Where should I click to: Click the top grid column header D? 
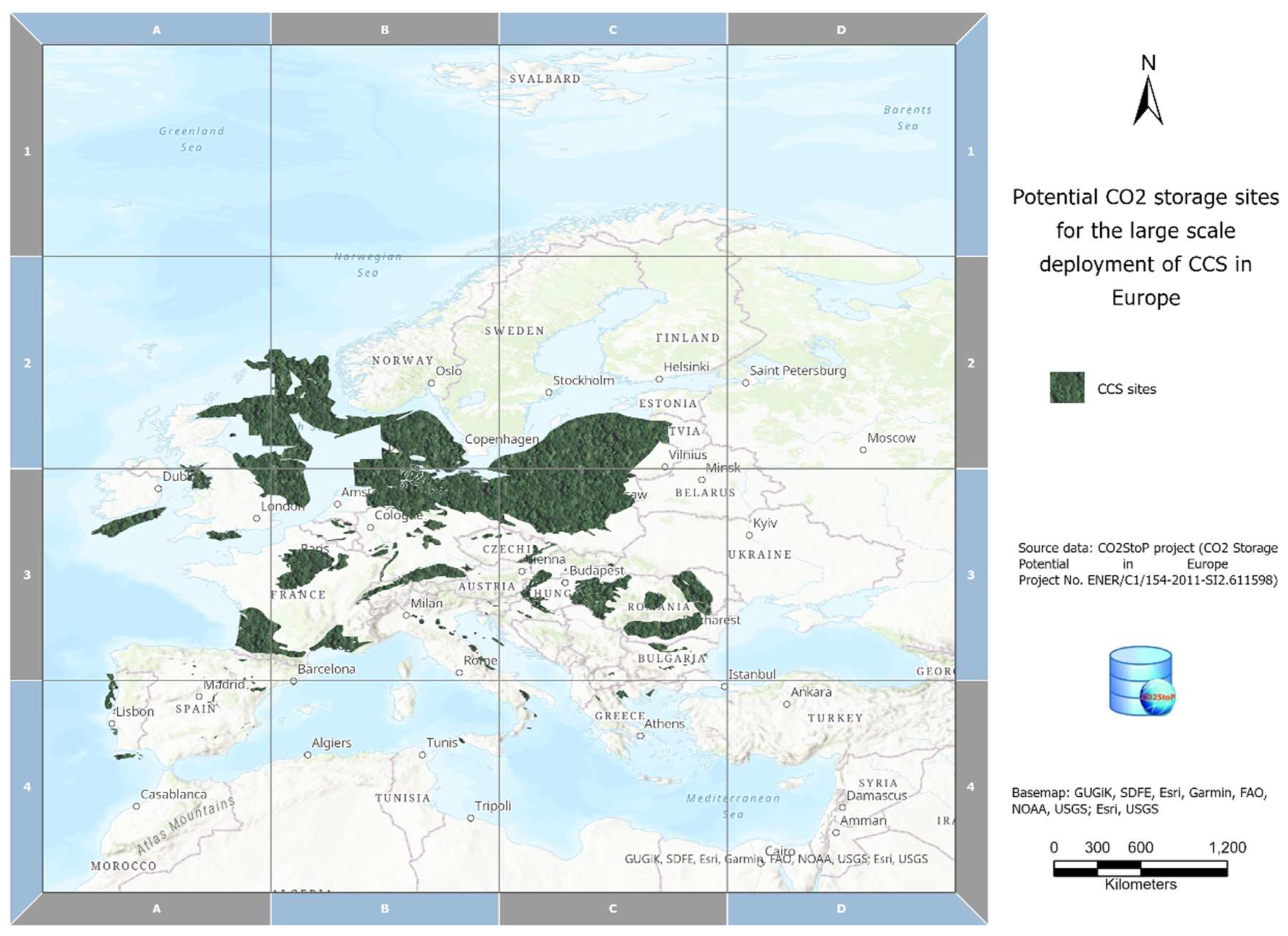841,30
